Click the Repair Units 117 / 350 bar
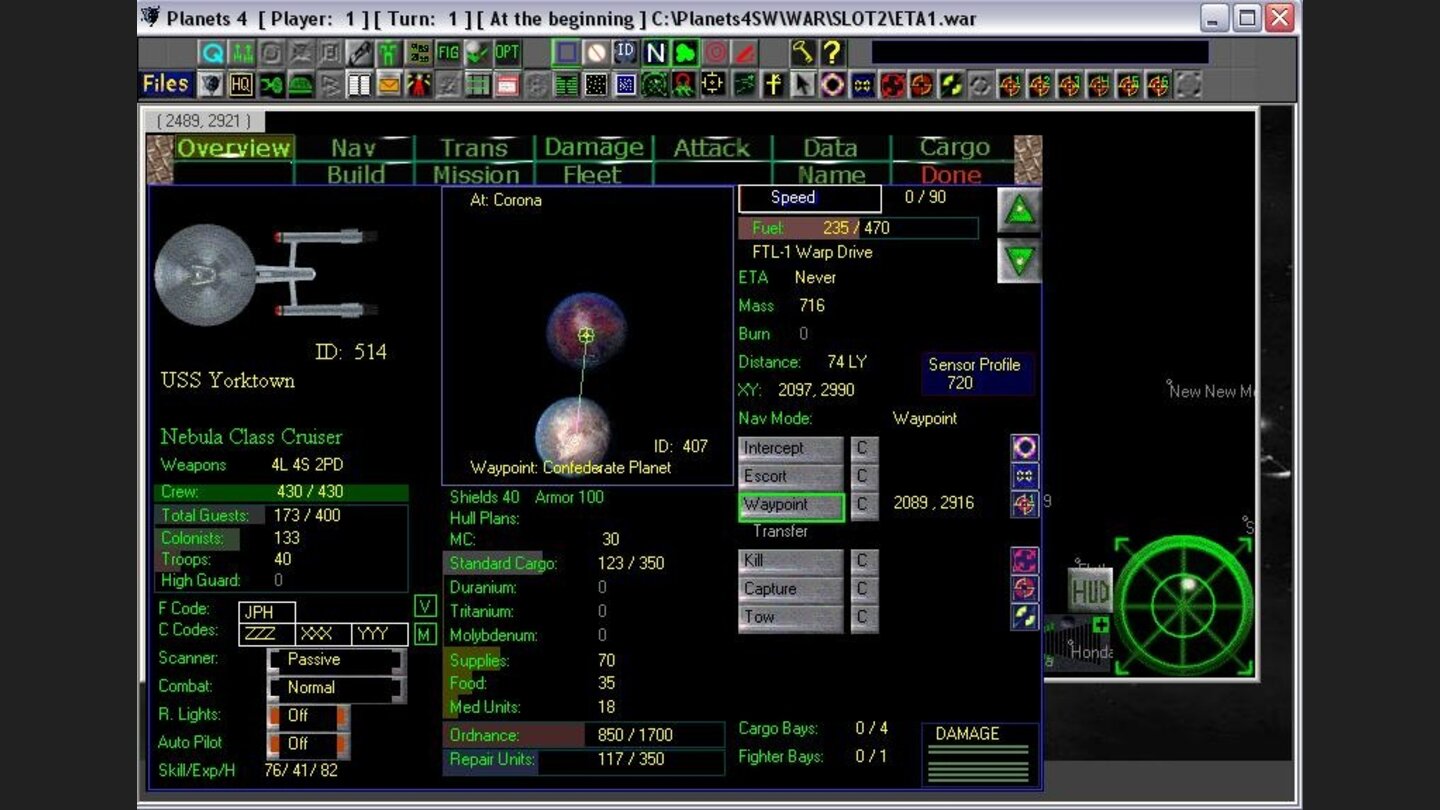Image resolution: width=1440 pixels, height=810 pixels. click(x=584, y=760)
